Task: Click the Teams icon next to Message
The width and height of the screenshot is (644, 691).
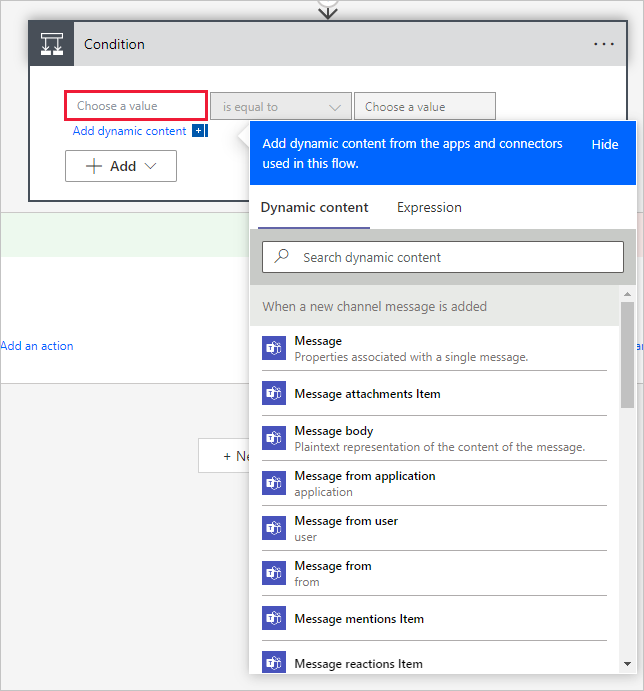Action: pos(274,348)
